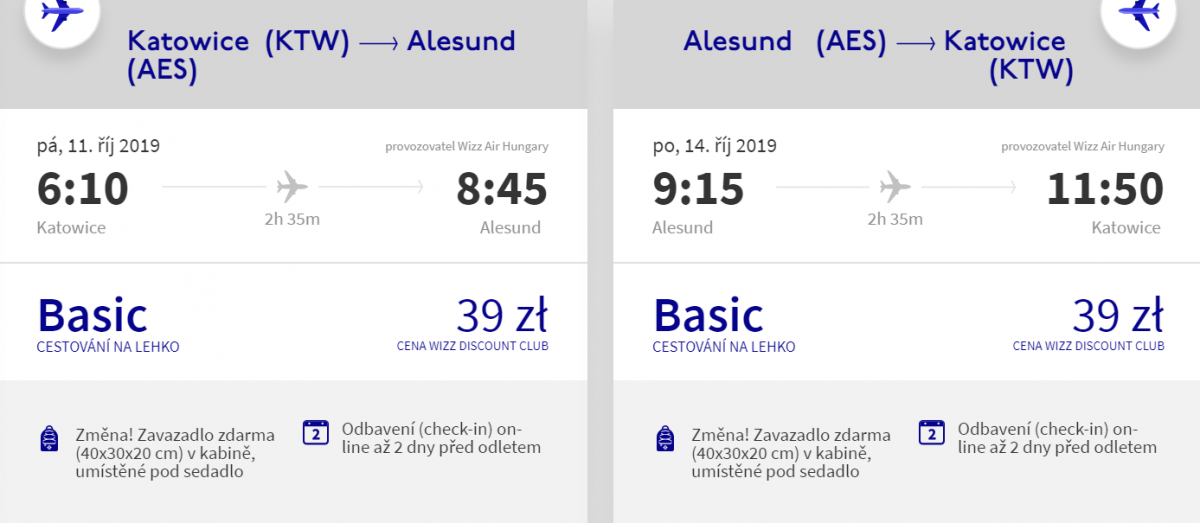Open the Alesund (AES) → Katowice route header
The image size is (1200, 523).
[x=875, y=55]
